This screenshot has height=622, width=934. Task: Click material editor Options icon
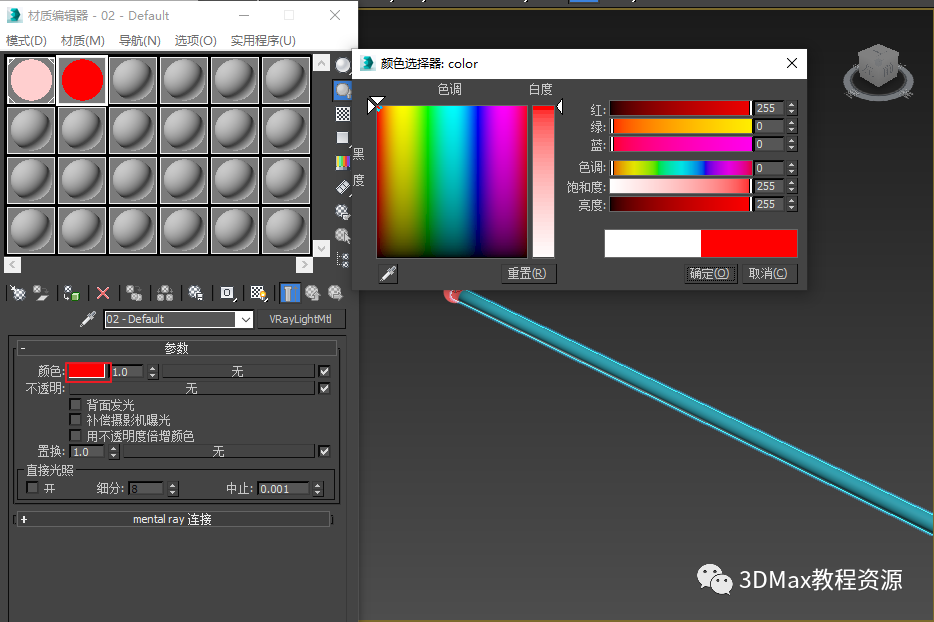click(343, 212)
